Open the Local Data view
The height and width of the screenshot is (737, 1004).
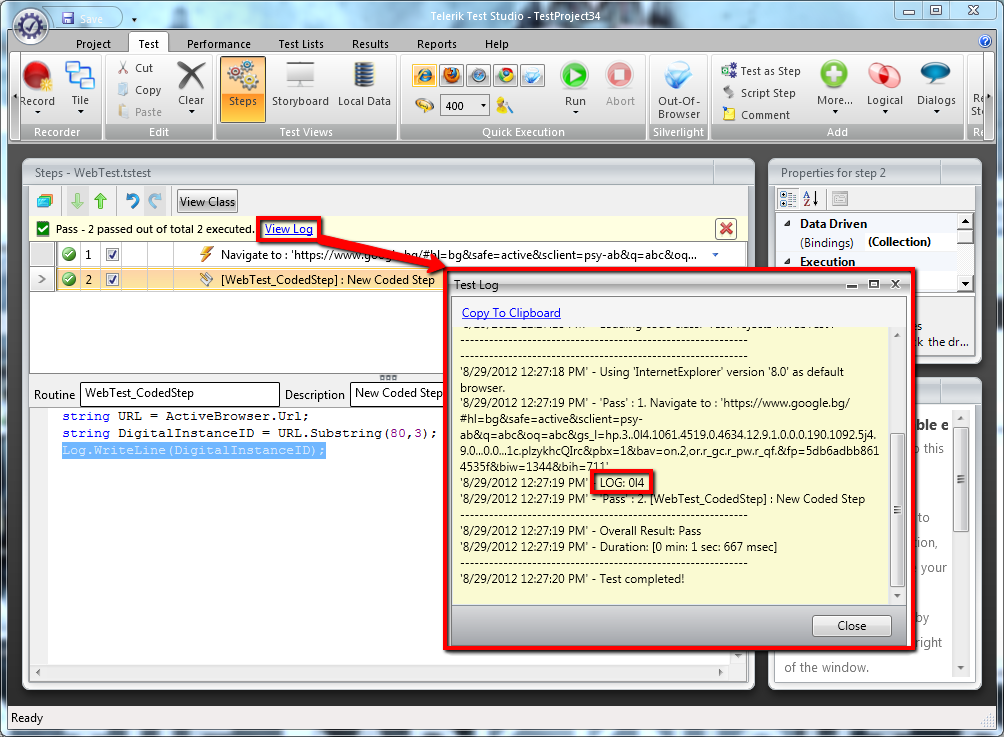coord(364,85)
